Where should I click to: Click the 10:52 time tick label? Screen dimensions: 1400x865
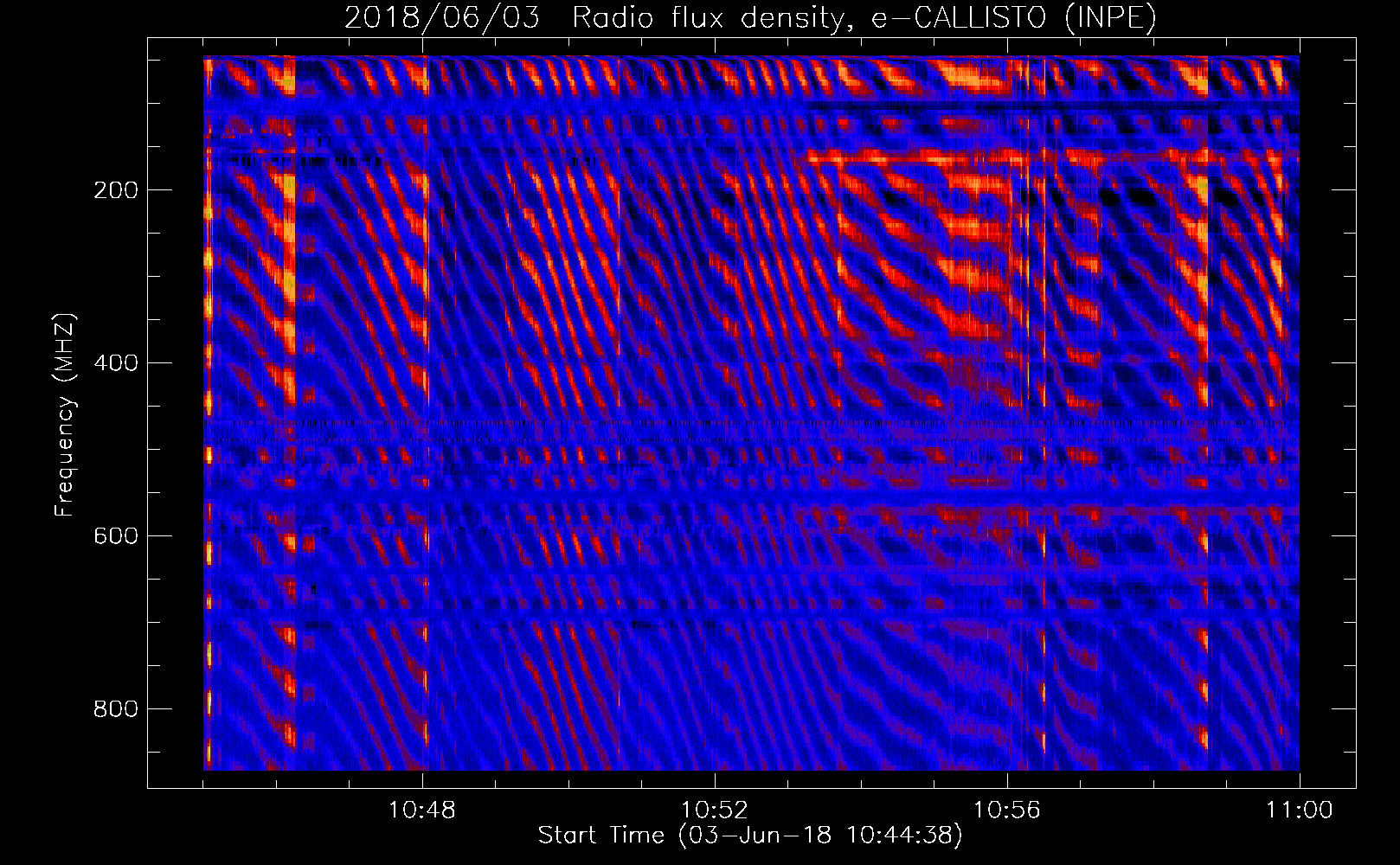[715, 811]
